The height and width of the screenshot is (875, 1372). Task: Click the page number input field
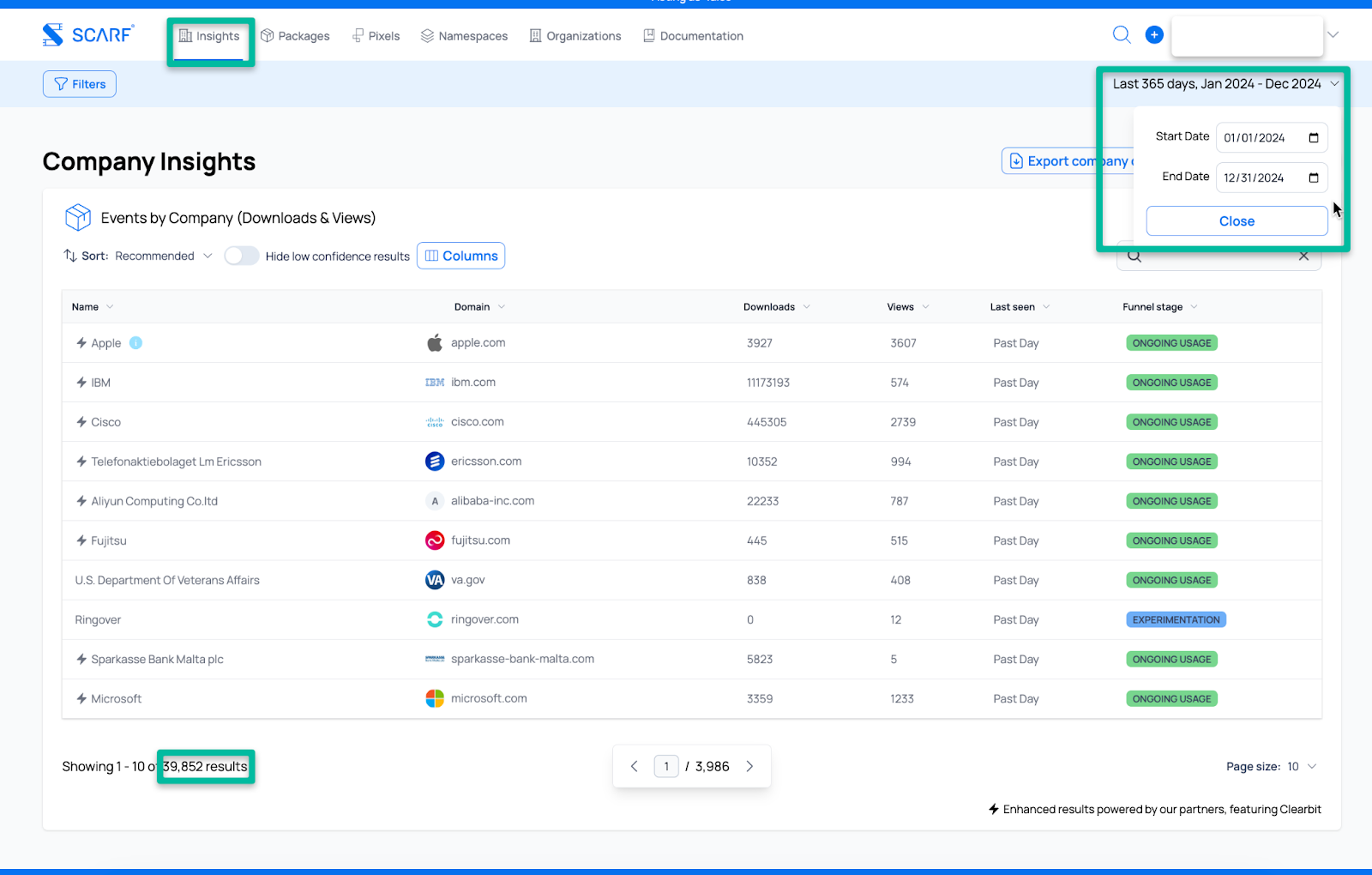click(x=666, y=766)
